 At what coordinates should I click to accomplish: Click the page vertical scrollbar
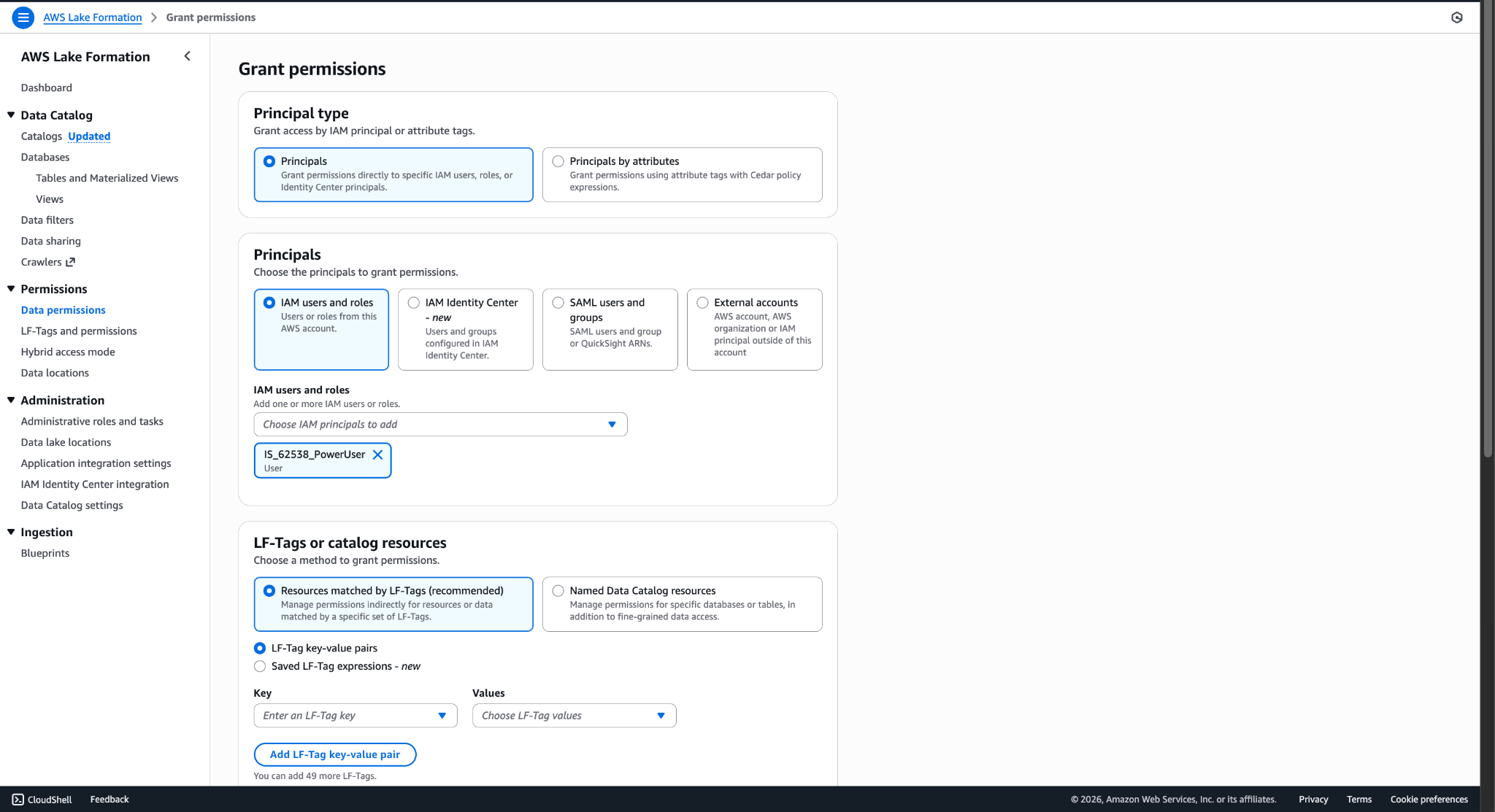(x=1488, y=230)
